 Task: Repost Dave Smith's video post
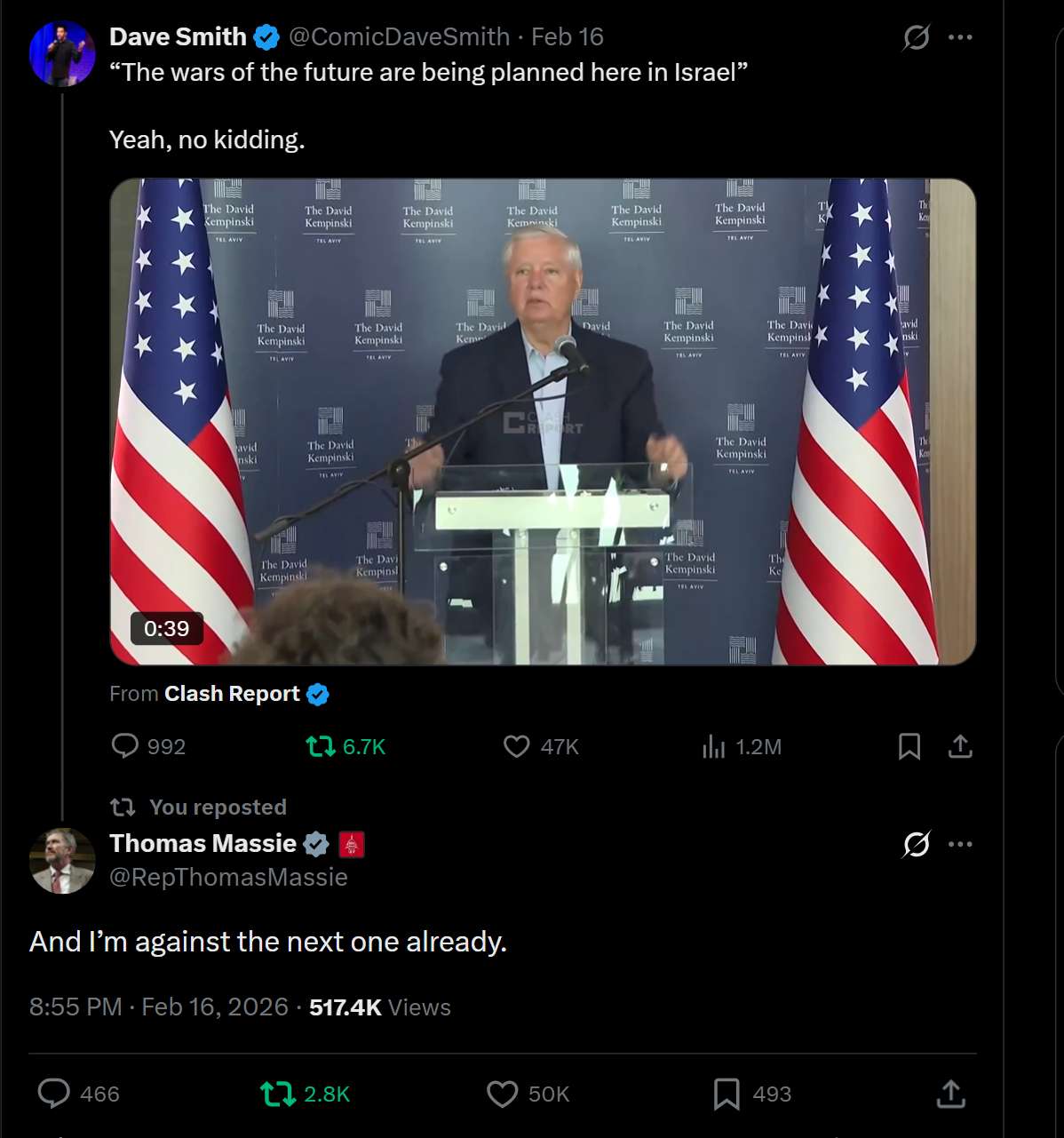321,746
